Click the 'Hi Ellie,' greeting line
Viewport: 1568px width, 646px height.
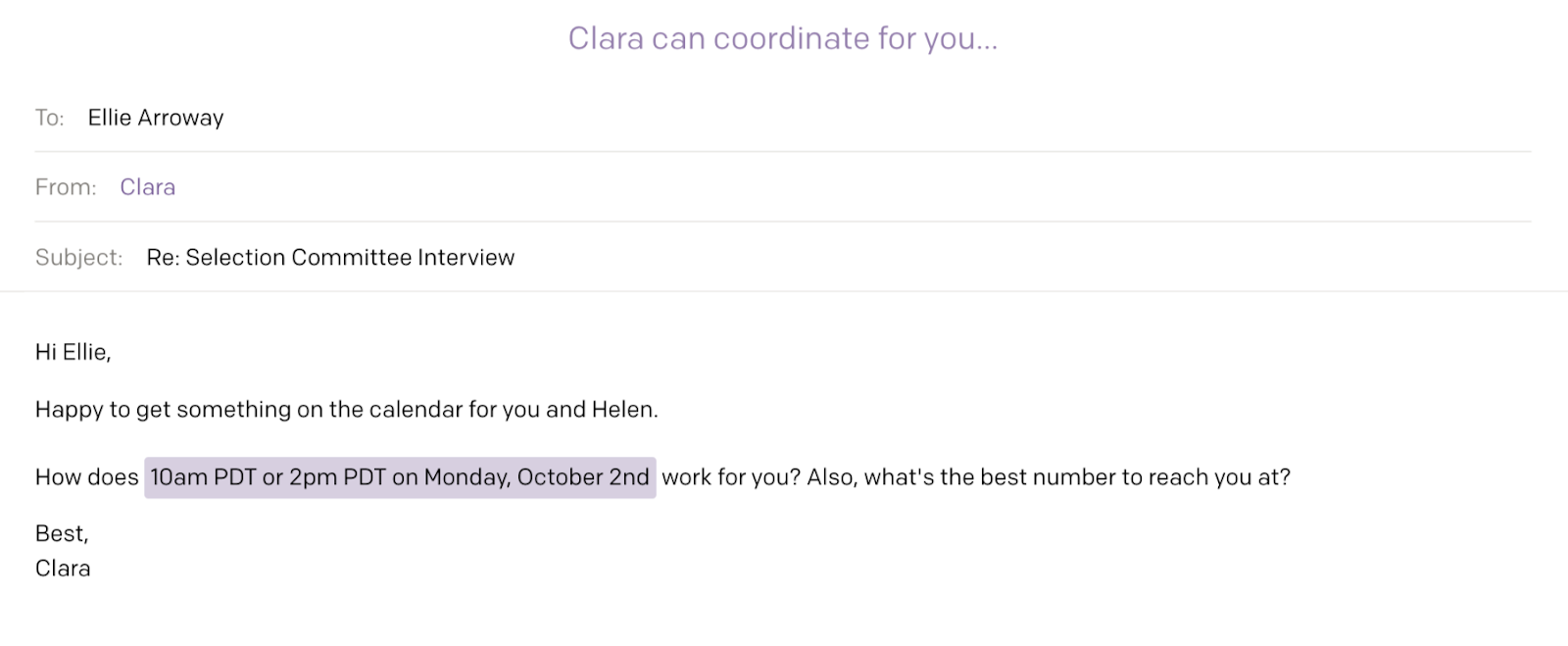tap(73, 352)
